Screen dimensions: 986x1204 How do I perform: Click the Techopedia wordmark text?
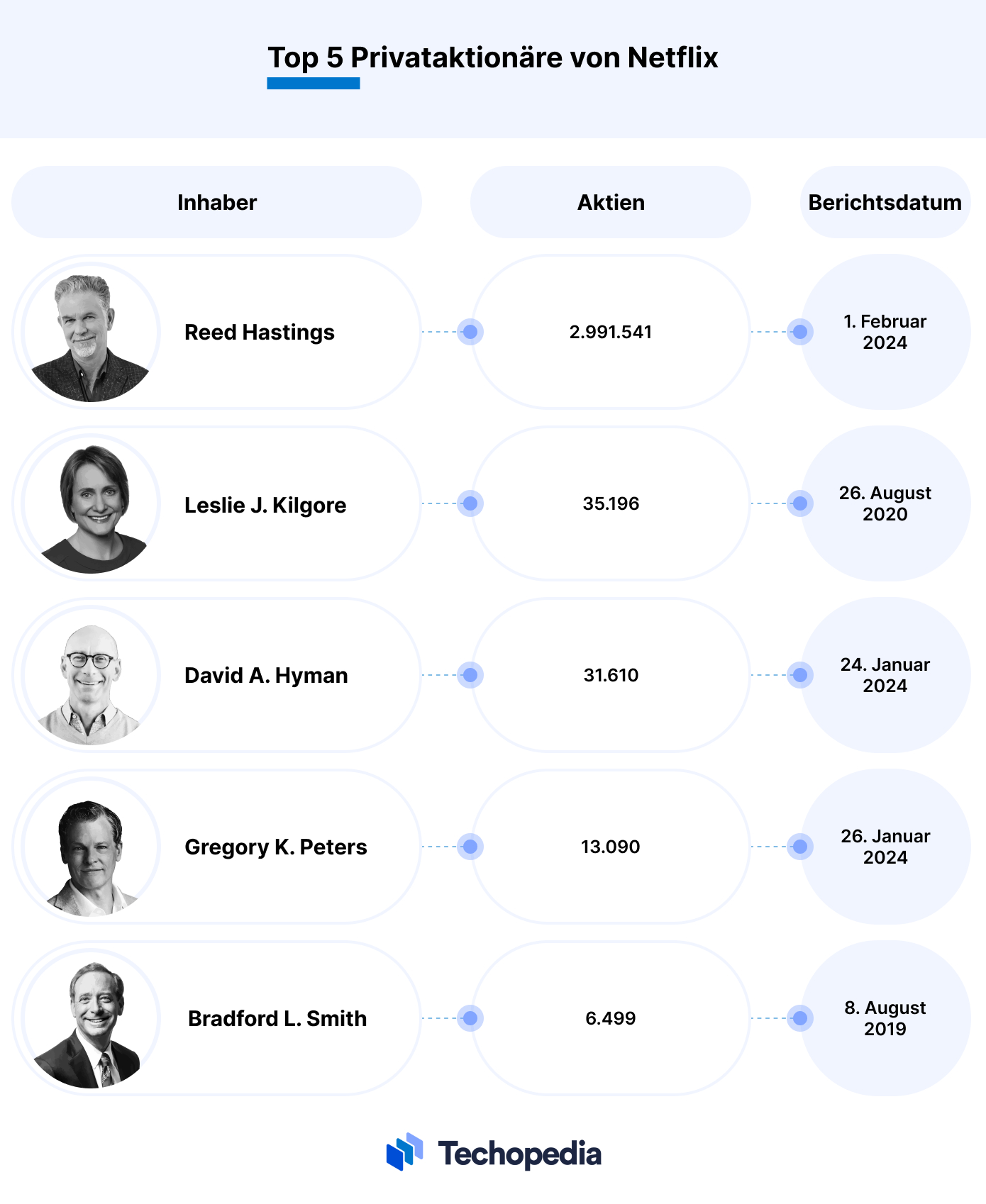(519, 1154)
